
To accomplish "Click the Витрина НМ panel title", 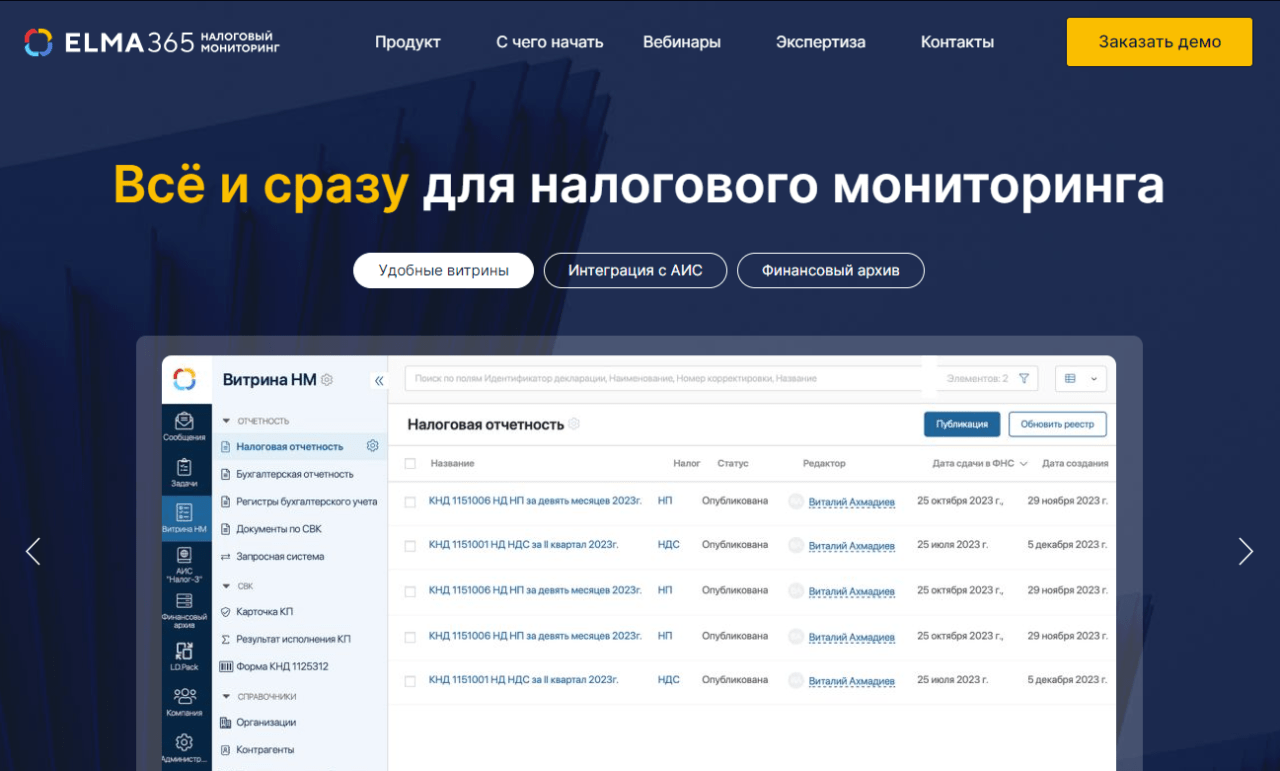I will [x=269, y=380].
